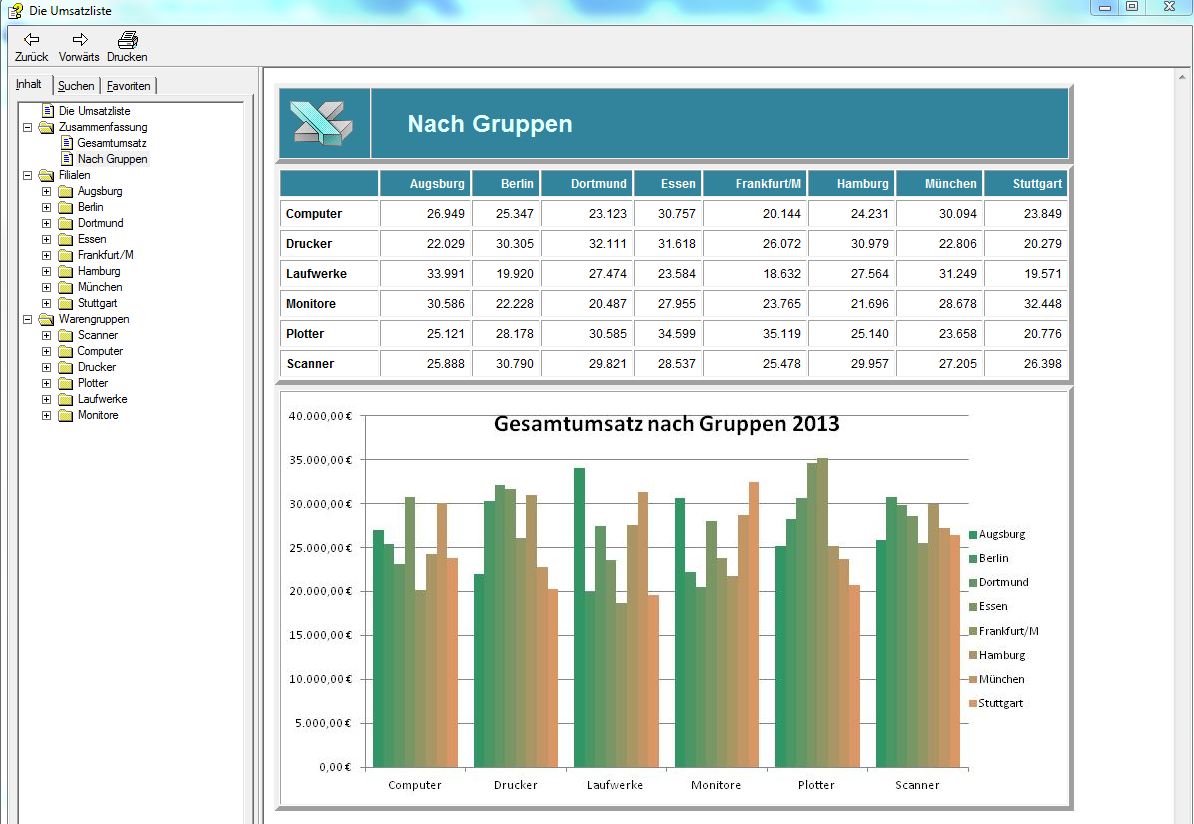
Task: Select the Monitore tree item
Action: coord(98,415)
